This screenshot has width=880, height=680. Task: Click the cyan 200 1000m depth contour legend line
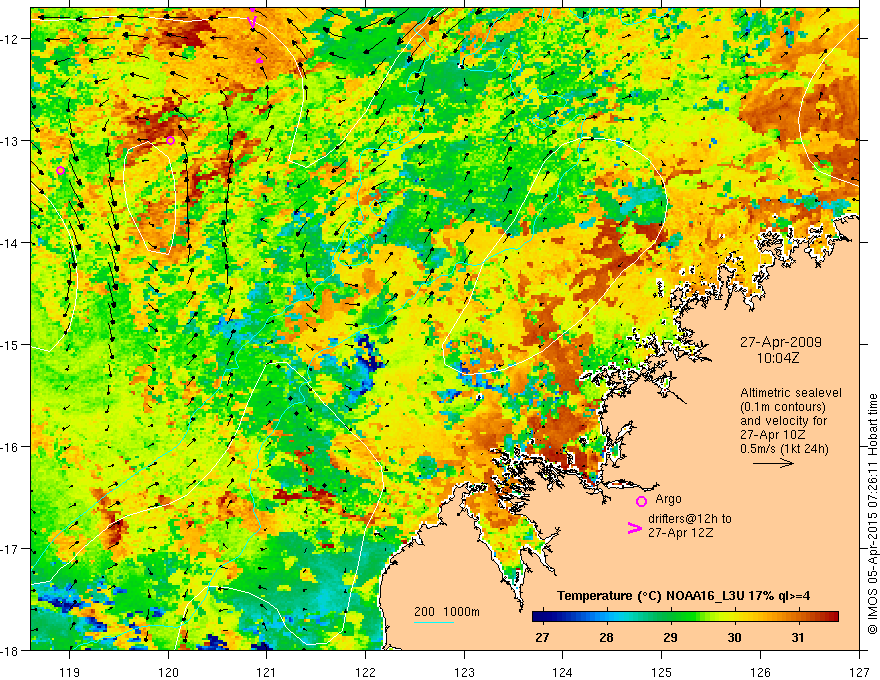[x=434, y=622]
